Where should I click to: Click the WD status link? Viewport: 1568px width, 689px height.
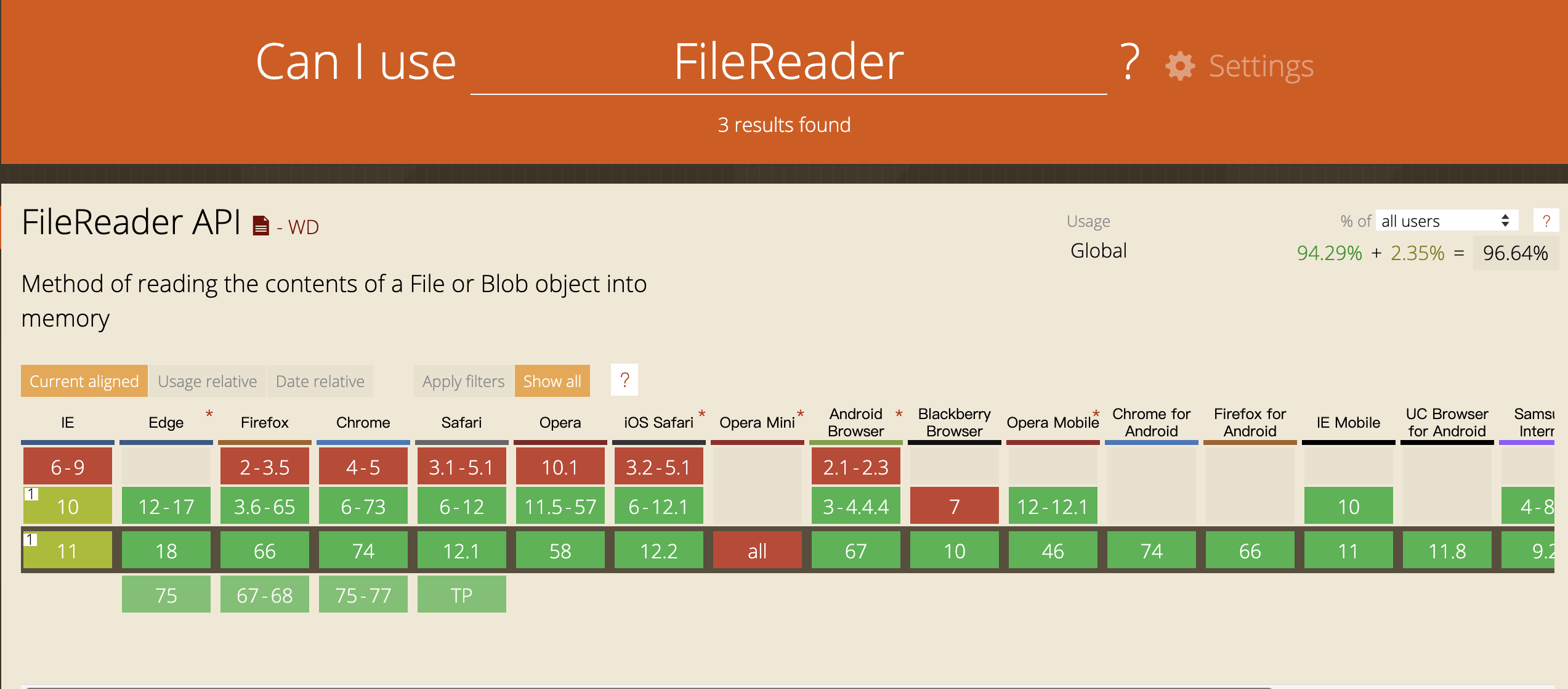pyautogui.click(x=303, y=227)
